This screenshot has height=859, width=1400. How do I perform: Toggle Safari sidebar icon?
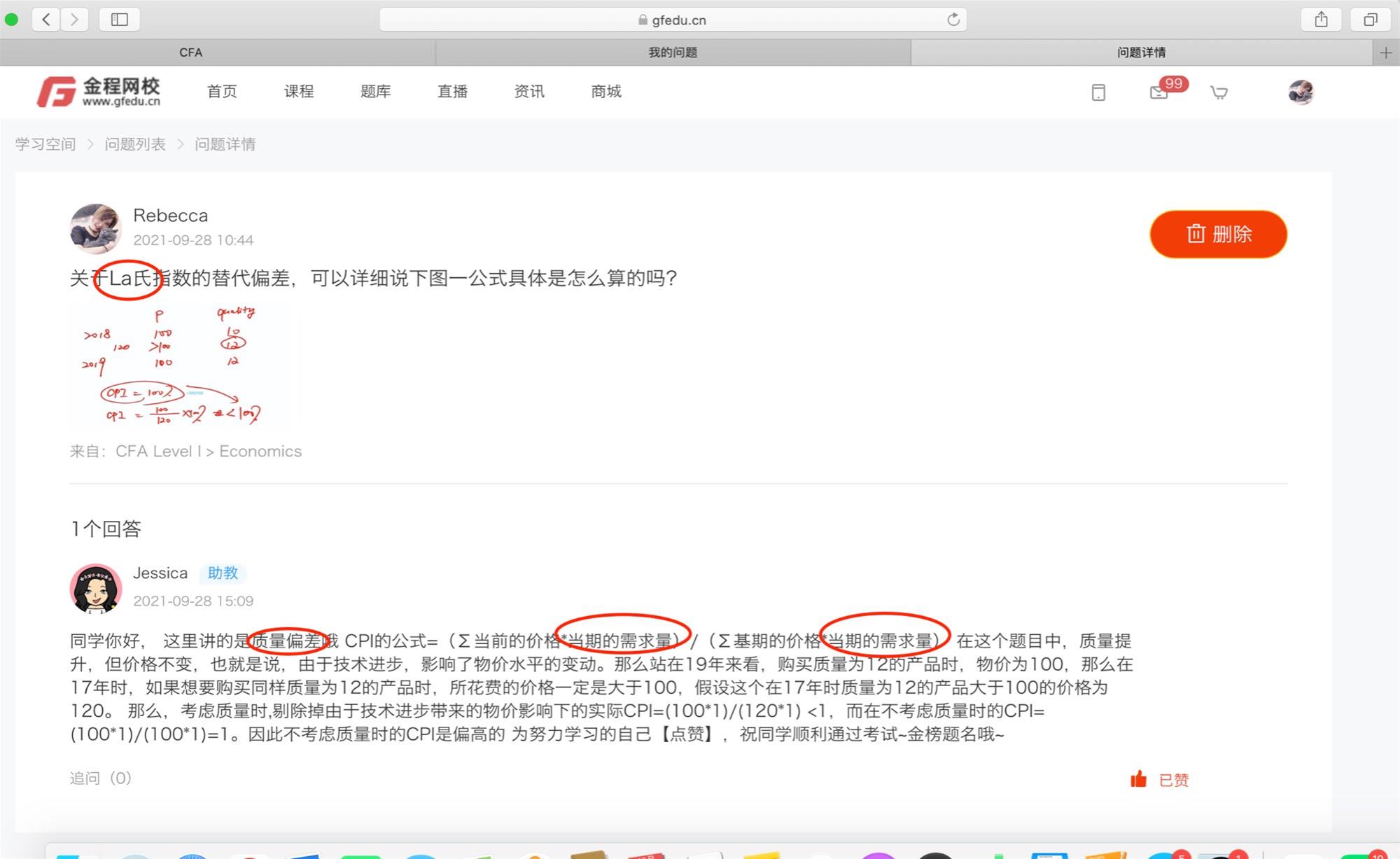120,20
